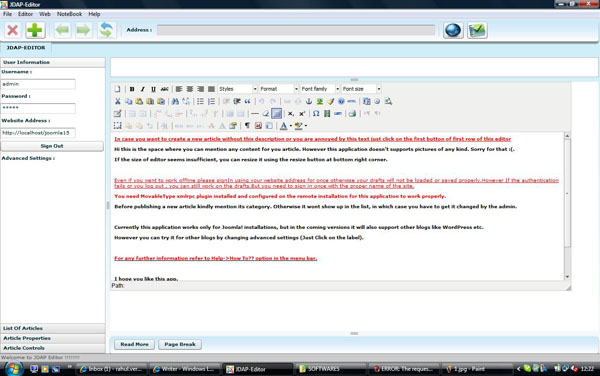Open the NoteBook menu
The image size is (600, 376).
(x=69, y=14)
